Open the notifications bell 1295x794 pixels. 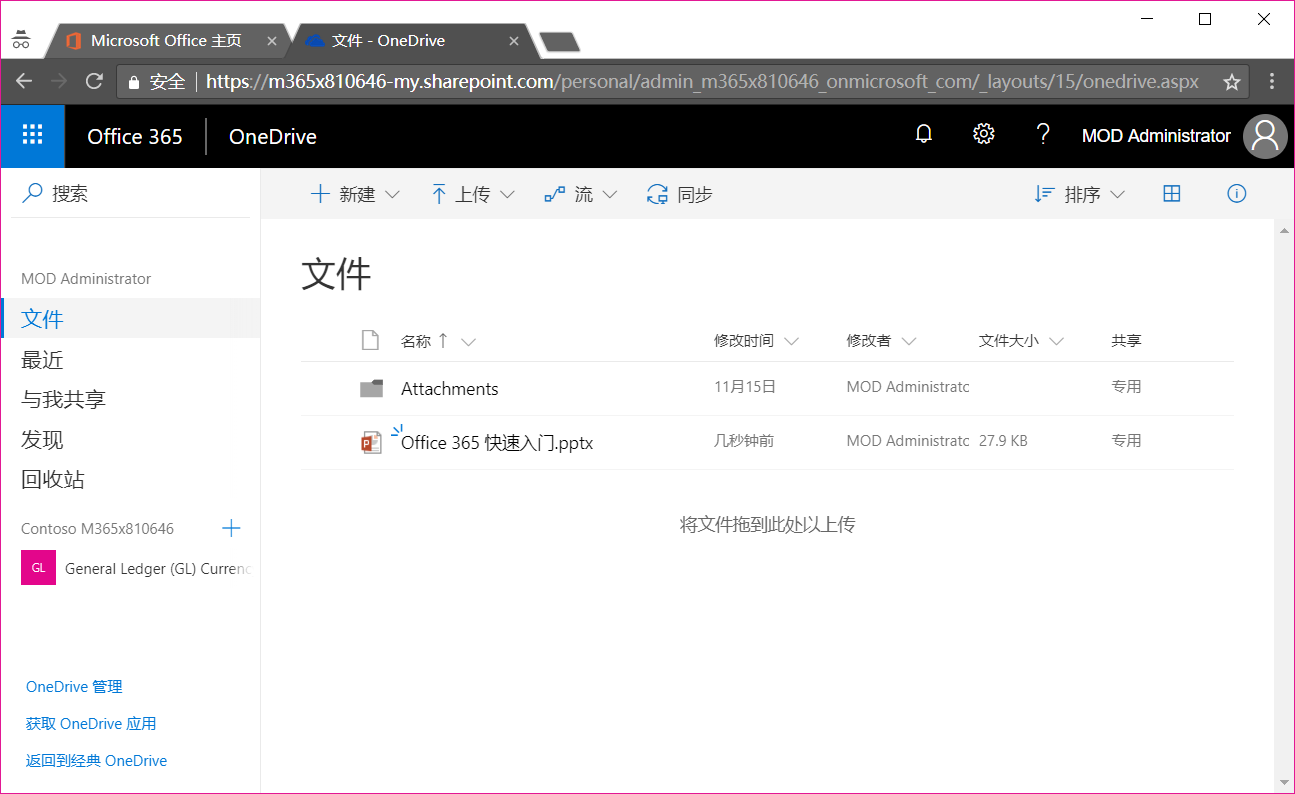pyautogui.click(x=923, y=133)
